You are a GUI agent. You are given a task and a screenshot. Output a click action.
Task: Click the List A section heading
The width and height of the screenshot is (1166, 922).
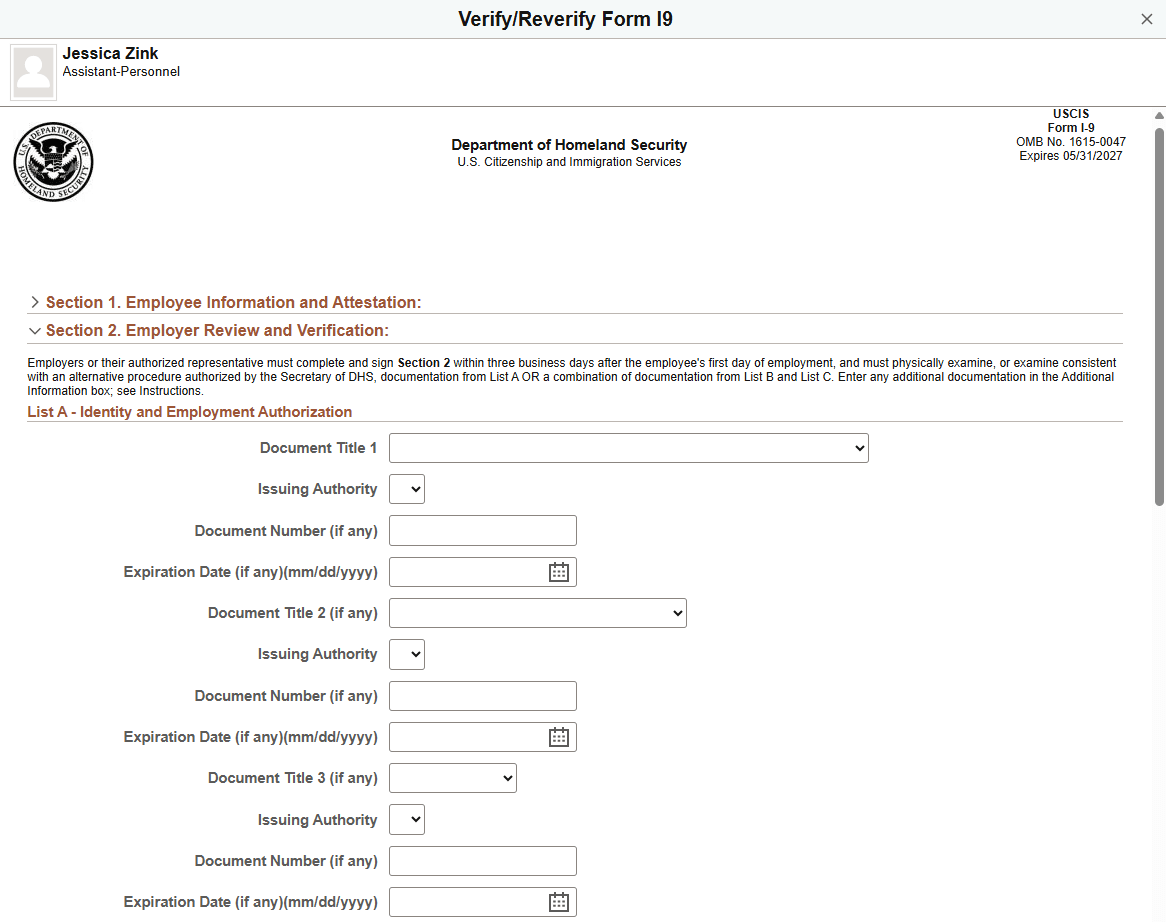tap(190, 411)
